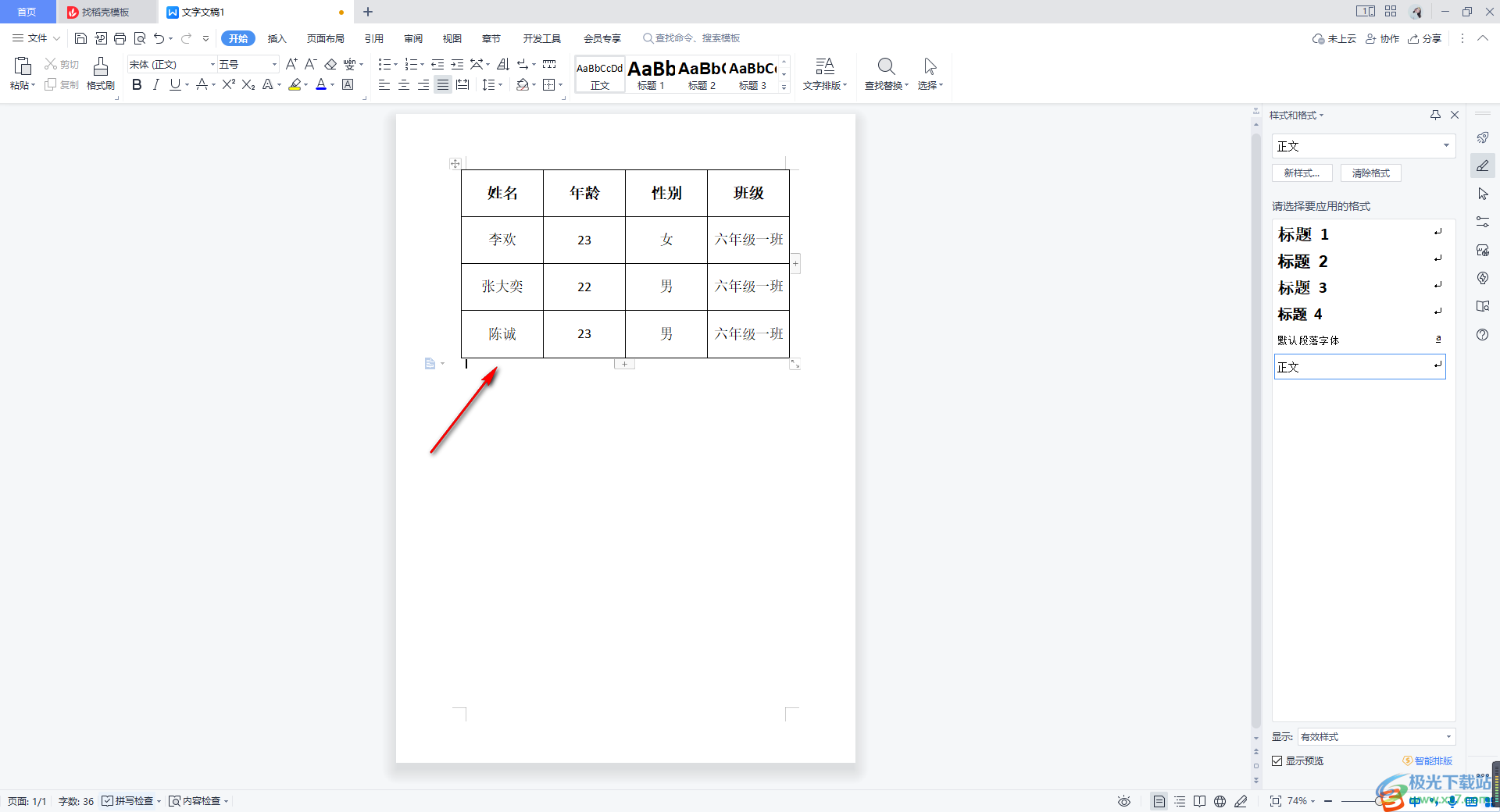Align text left
This screenshot has height=812, width=1500.
coord(384,84)
